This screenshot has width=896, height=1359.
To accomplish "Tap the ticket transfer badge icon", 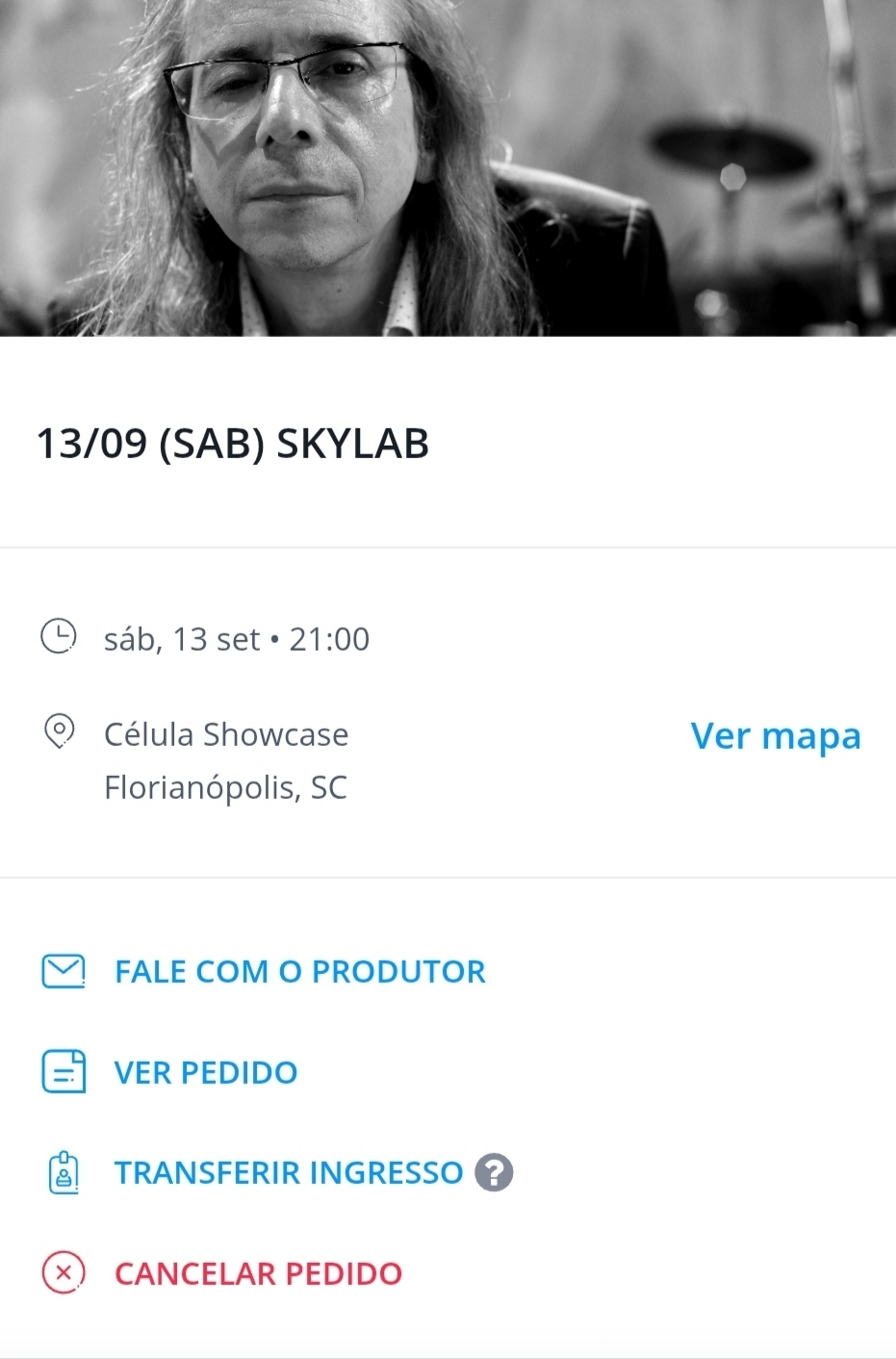I will [64, 1172].
